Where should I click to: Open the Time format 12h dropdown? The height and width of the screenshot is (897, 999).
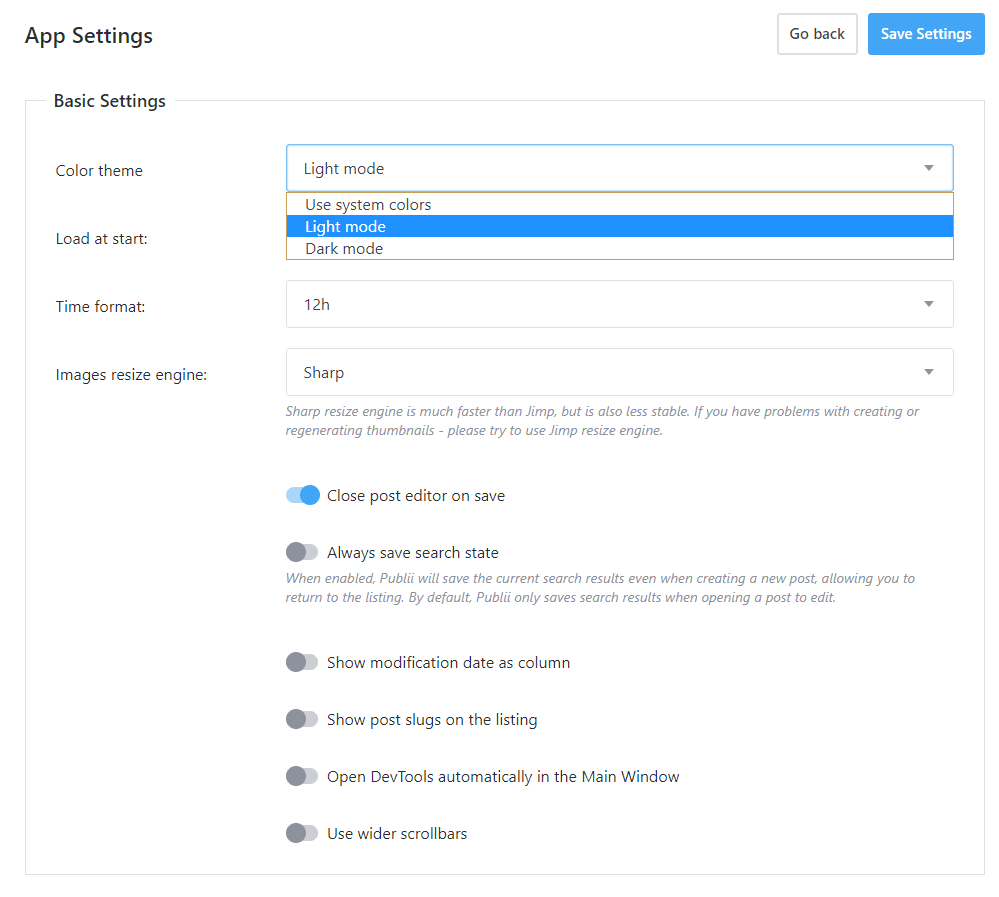tap(619, 304)
